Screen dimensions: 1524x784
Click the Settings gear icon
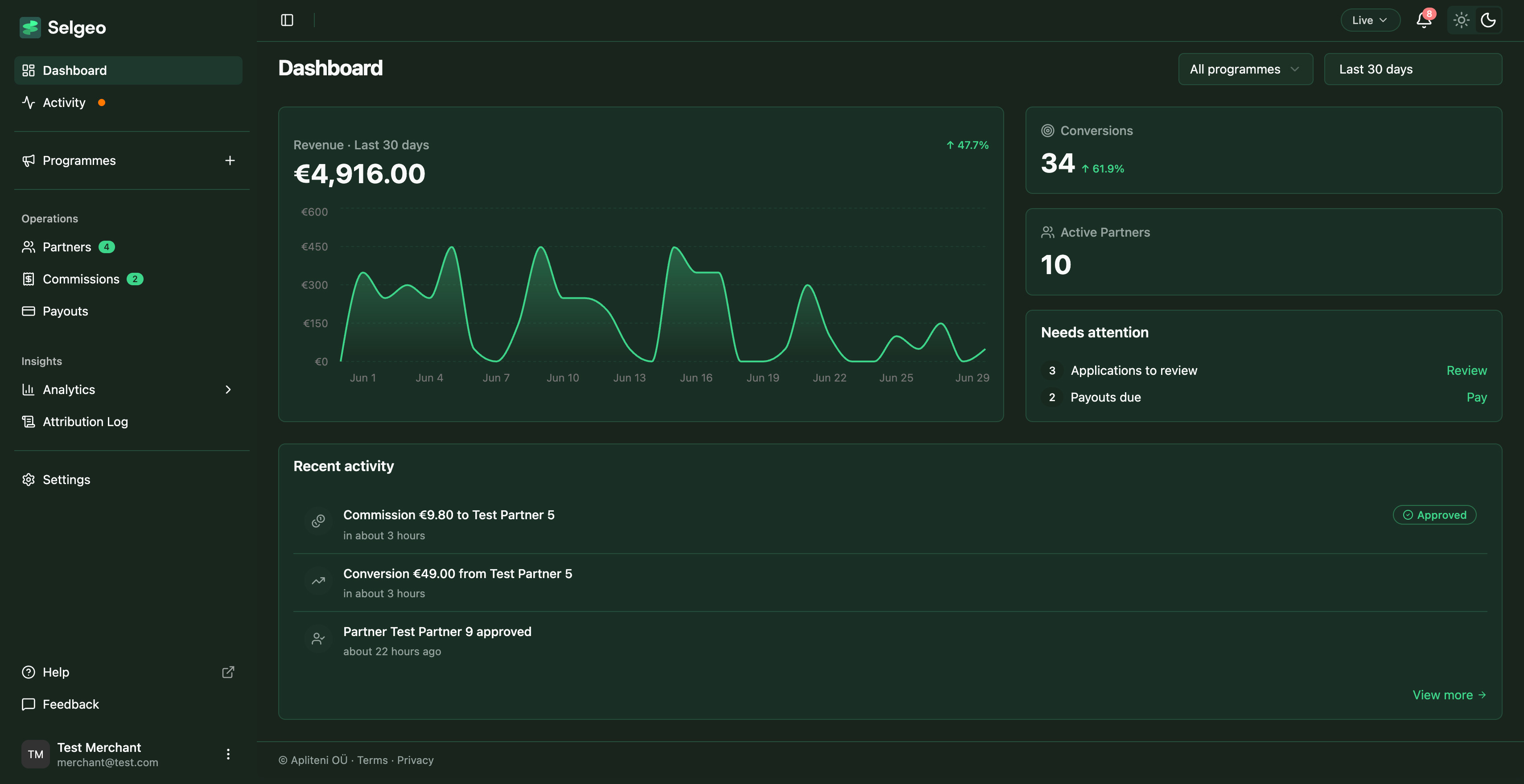(29, 480)
